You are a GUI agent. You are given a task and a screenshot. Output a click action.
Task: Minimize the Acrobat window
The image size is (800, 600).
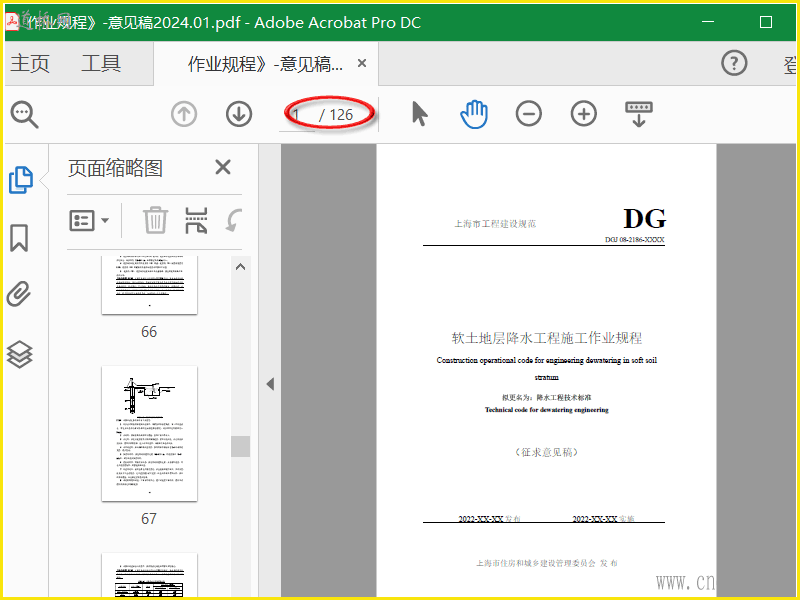[x=708, y=22]
